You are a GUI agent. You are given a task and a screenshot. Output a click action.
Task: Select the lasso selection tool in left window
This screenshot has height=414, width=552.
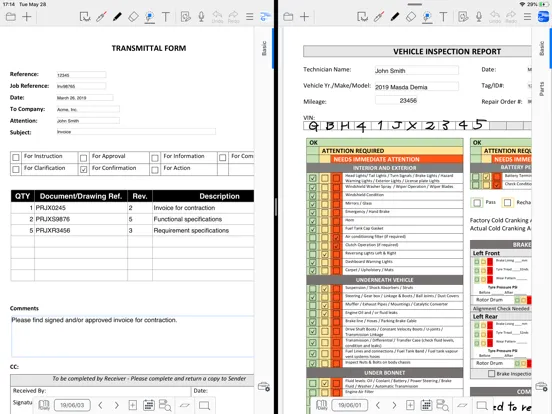[x=85, y=17]
